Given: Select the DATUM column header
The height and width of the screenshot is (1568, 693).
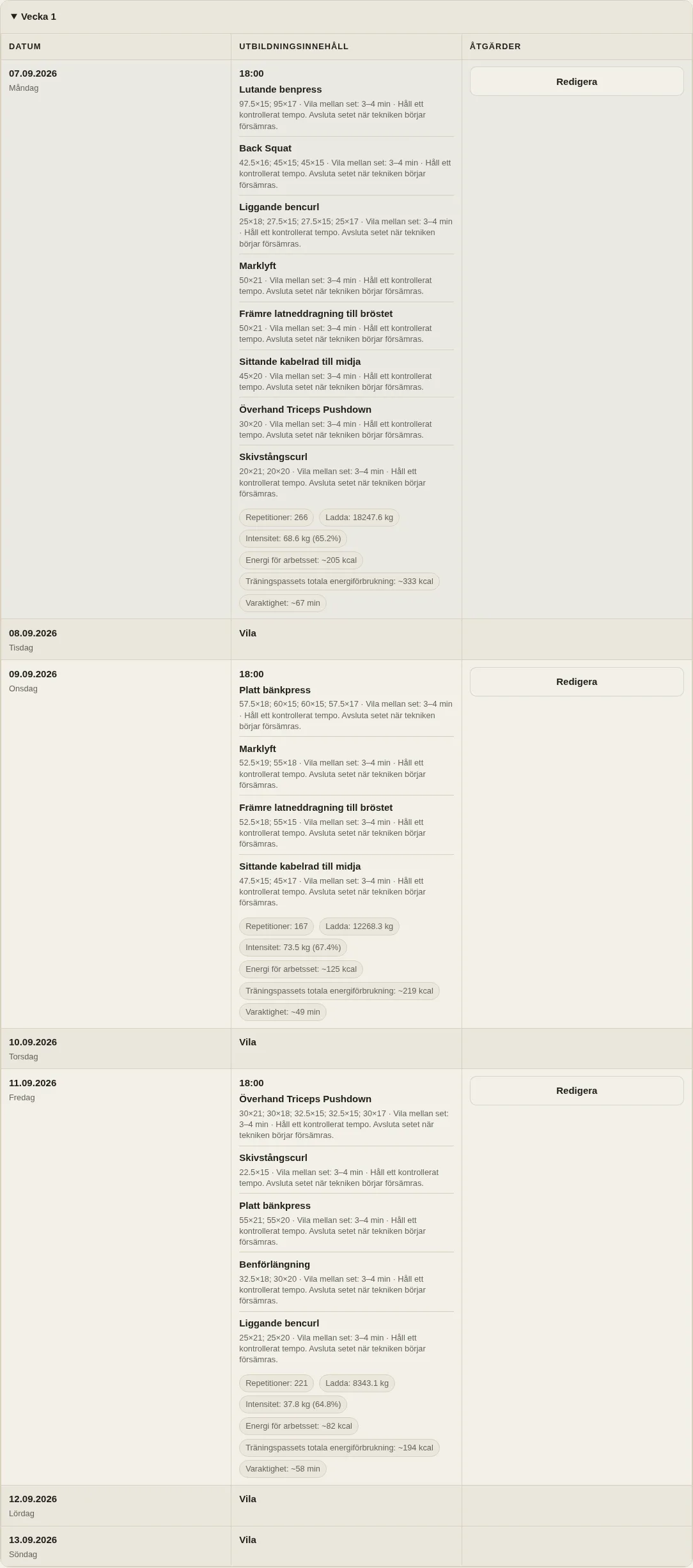Looking at the screenshot, I should point(25,47).
